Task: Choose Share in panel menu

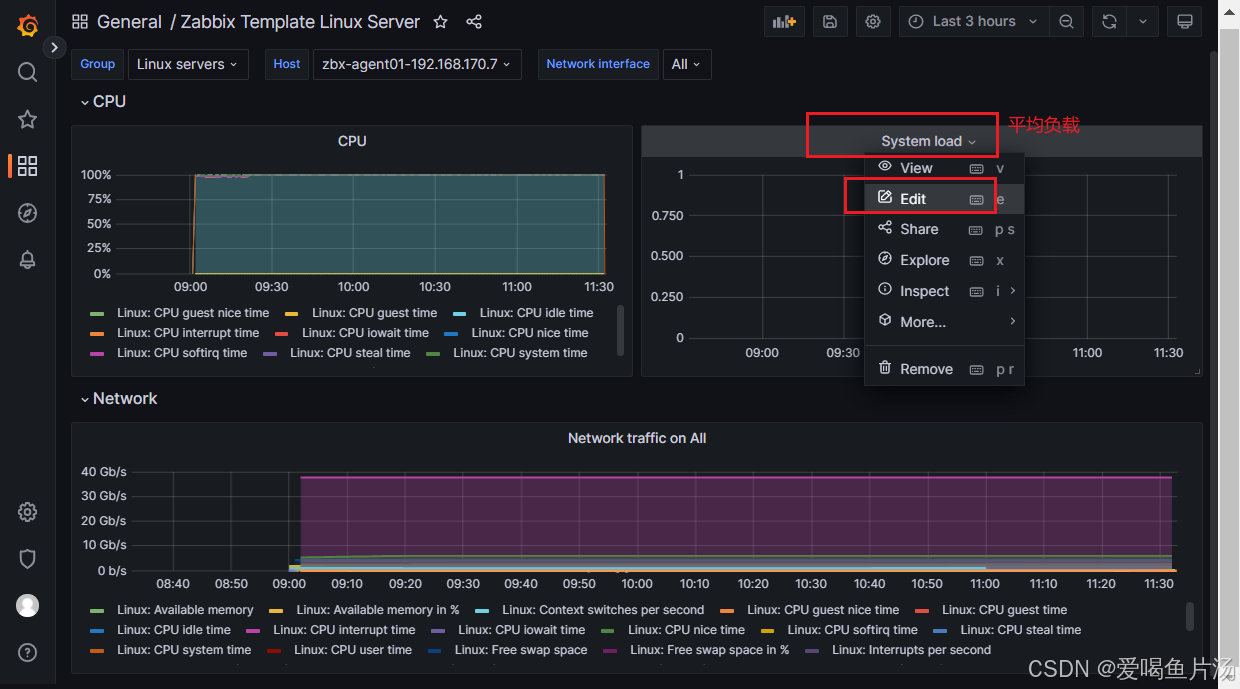Action: click(944, 229)
